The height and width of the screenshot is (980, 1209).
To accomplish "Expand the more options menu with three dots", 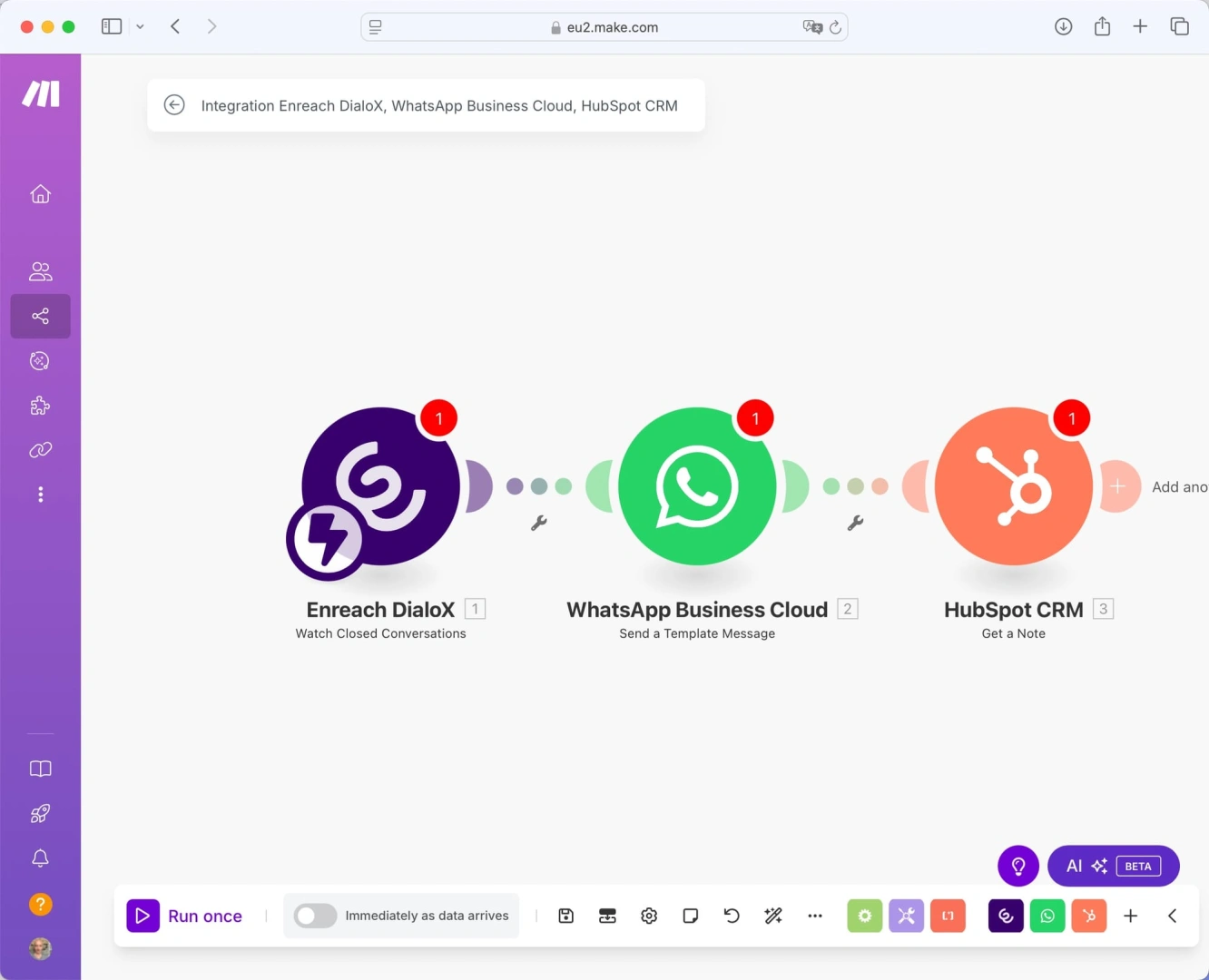I will click(814, 916).
